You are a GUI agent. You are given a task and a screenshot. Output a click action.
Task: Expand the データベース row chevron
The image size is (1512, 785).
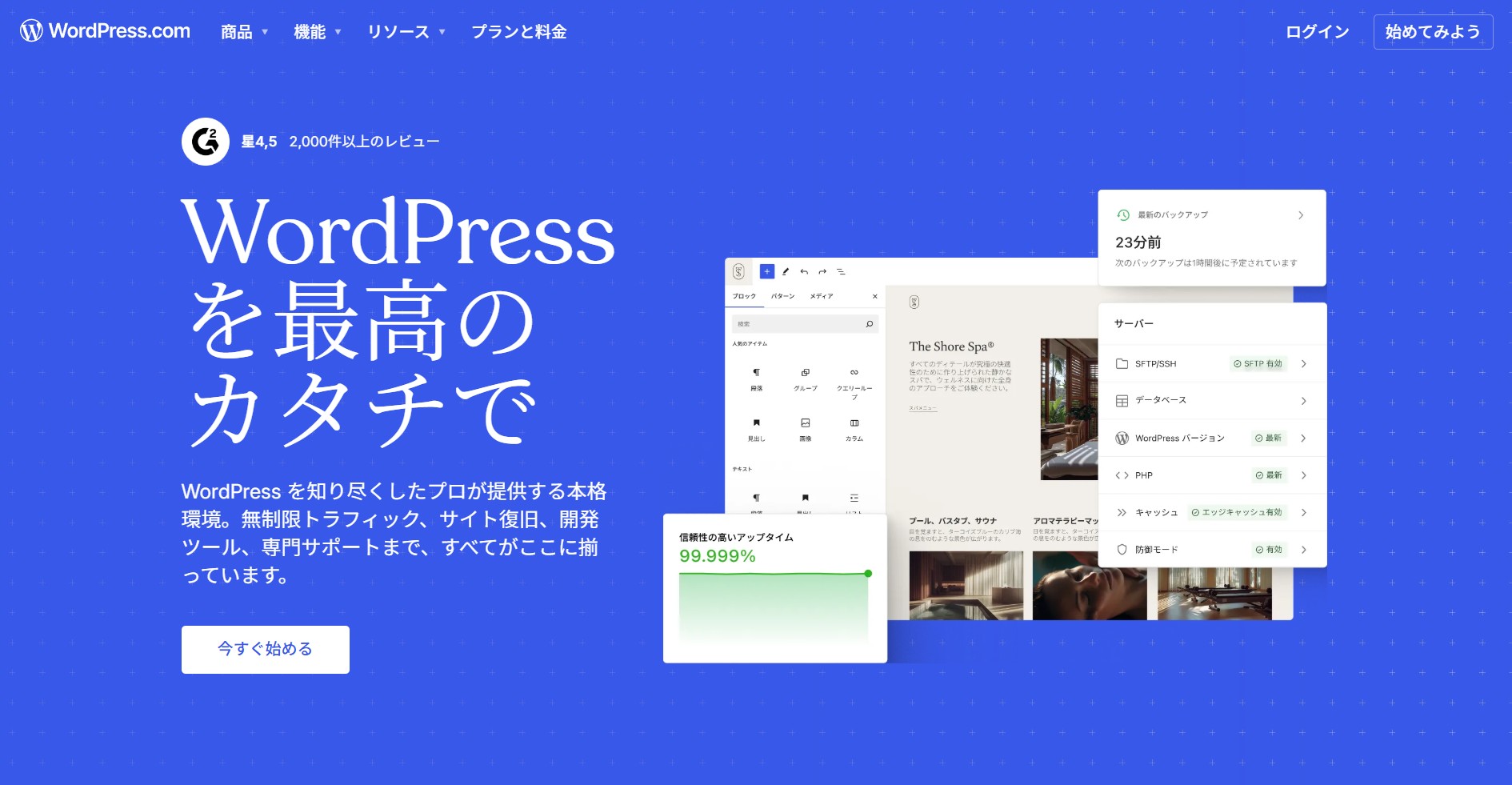click(x=1304, y=401)
